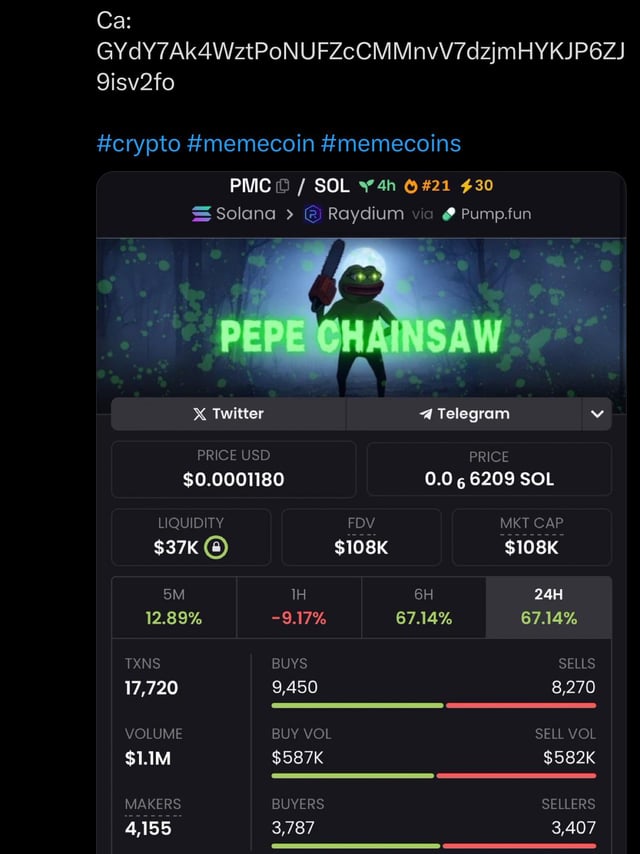The width and height of the screenshot is (640, 854).
Task: Click the green buys ratio bar
Action: click(356, 705)
